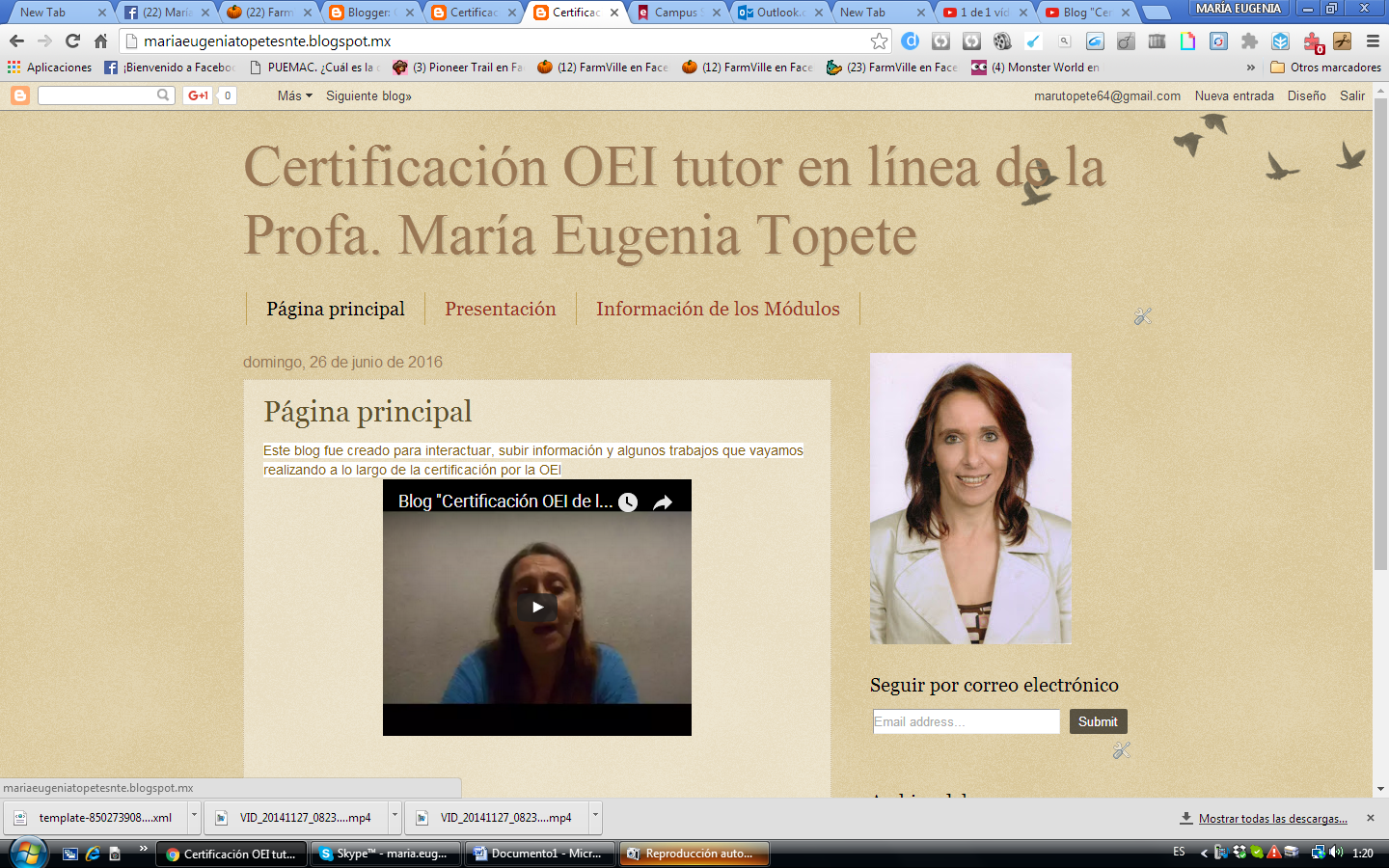Screen dimensions: 1389x868
Task: Go to browser home page icon
Action: click(101, 41)
